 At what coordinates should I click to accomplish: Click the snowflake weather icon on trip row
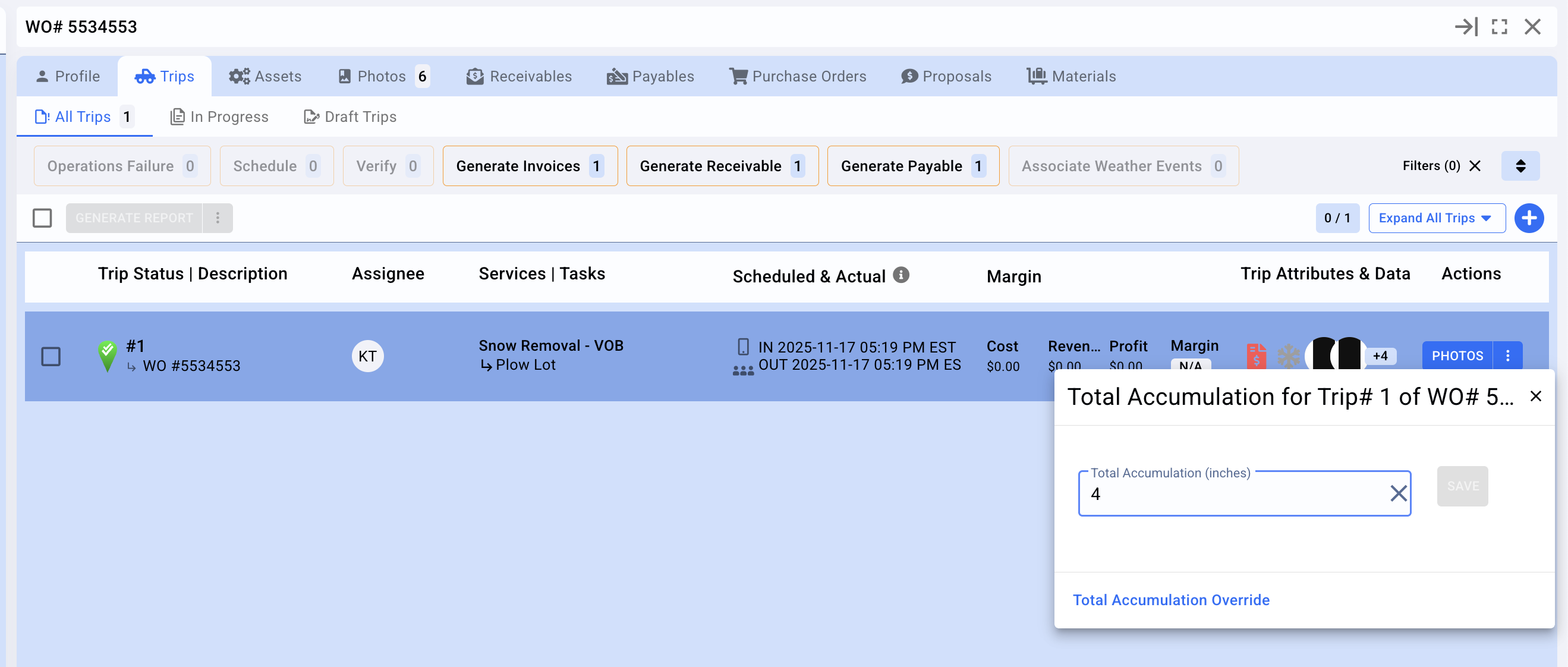click(x=1288, y=356)
